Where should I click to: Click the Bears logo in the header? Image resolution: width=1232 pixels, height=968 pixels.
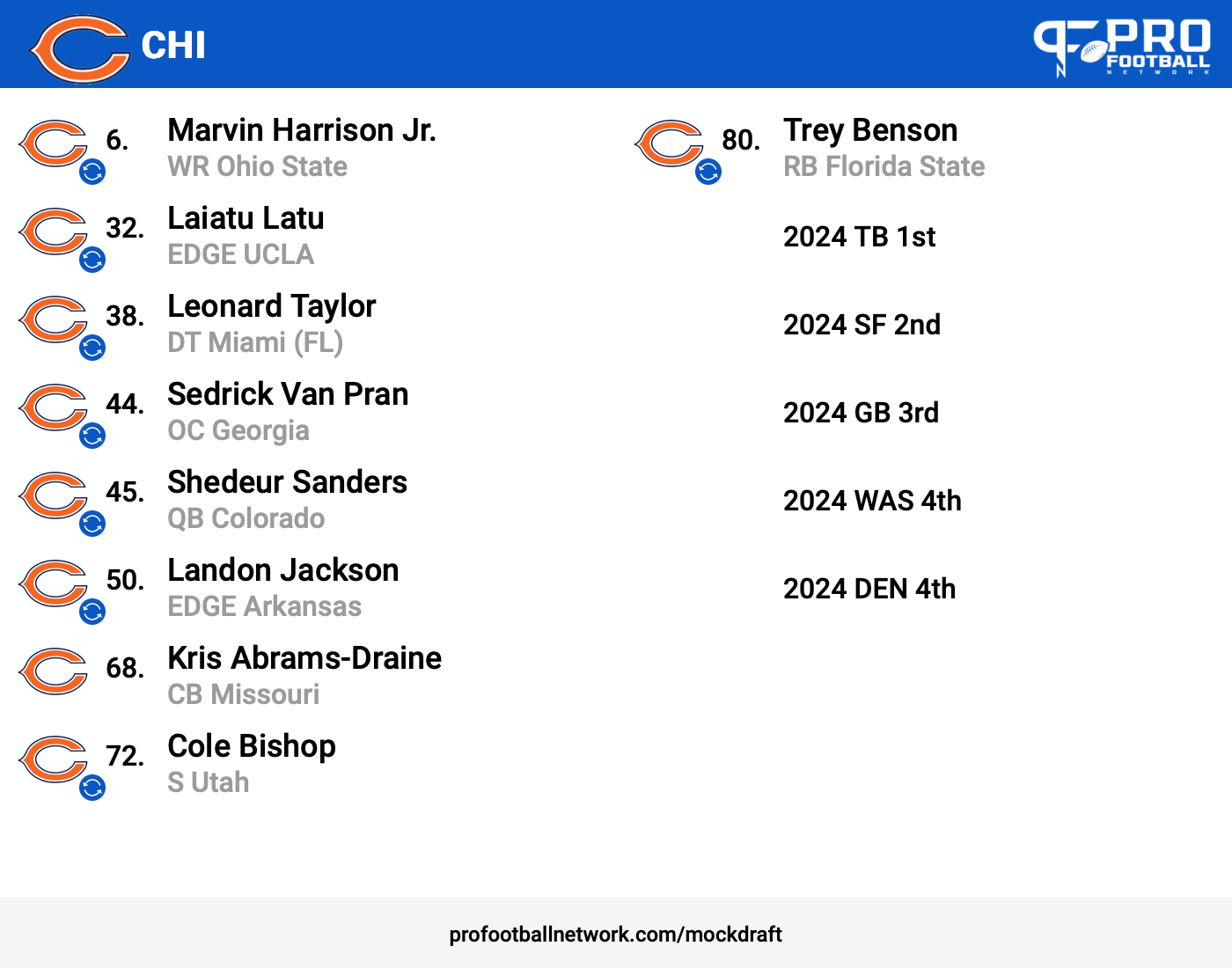(x=79, y=48)
